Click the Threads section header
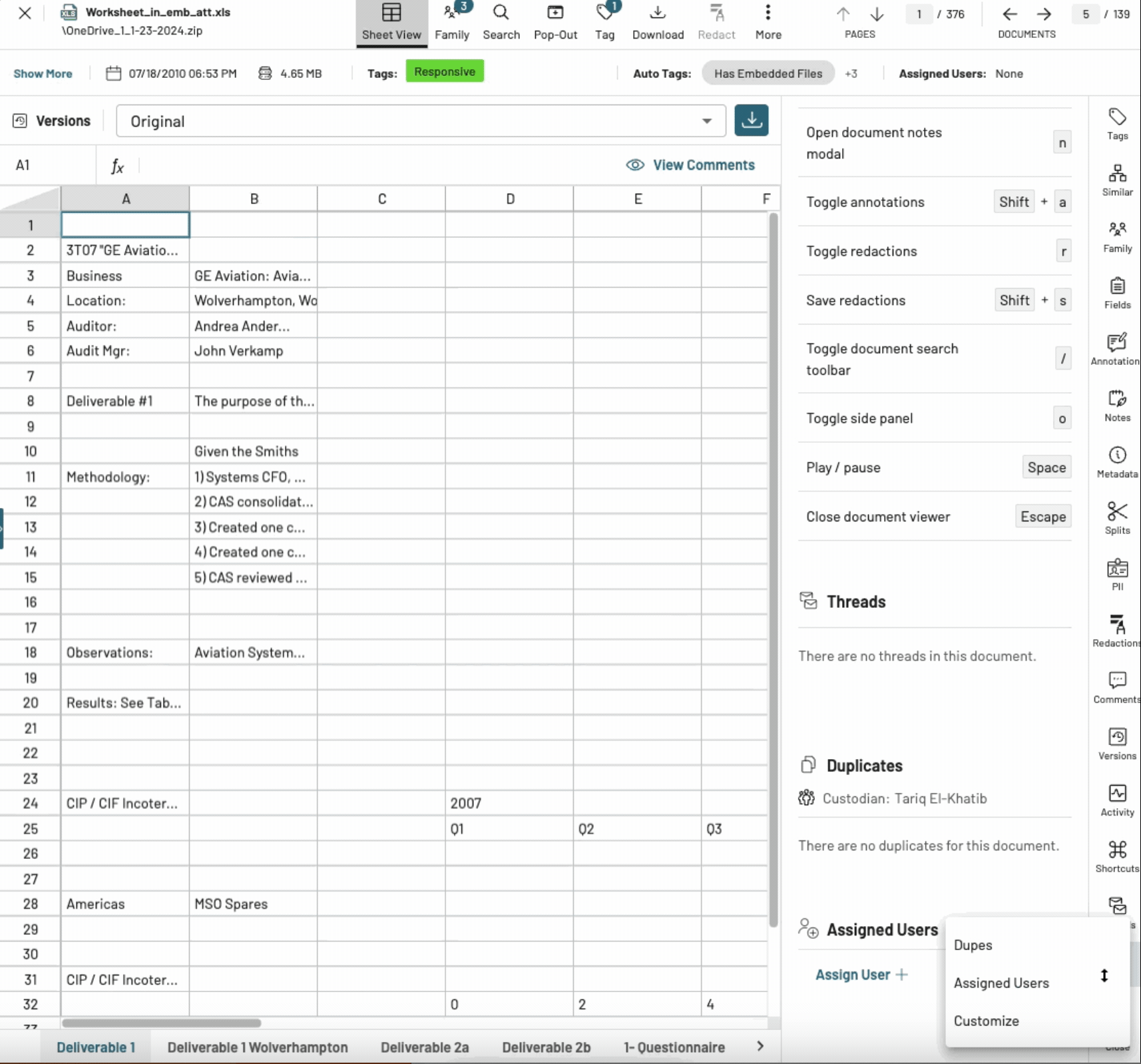Image resolution: width=1141 pixels, height=1064 pixels. point(856,602)
